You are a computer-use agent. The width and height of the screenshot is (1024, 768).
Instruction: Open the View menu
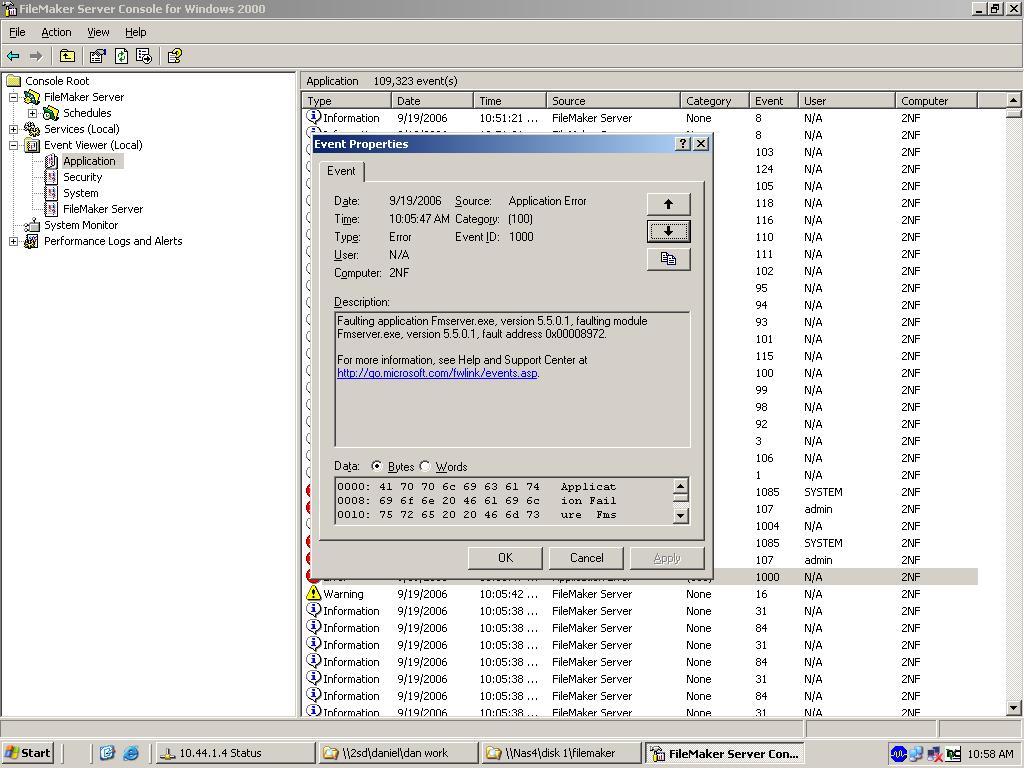[x=98, y=32]
